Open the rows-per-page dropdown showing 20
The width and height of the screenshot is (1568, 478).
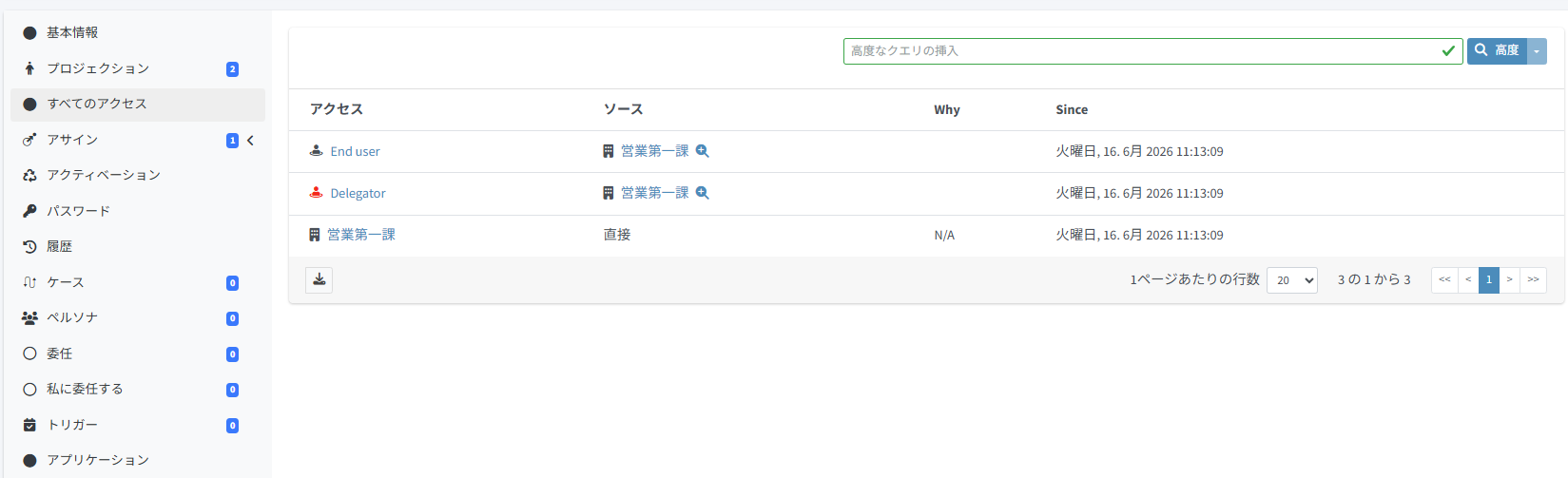(1292, 280)
